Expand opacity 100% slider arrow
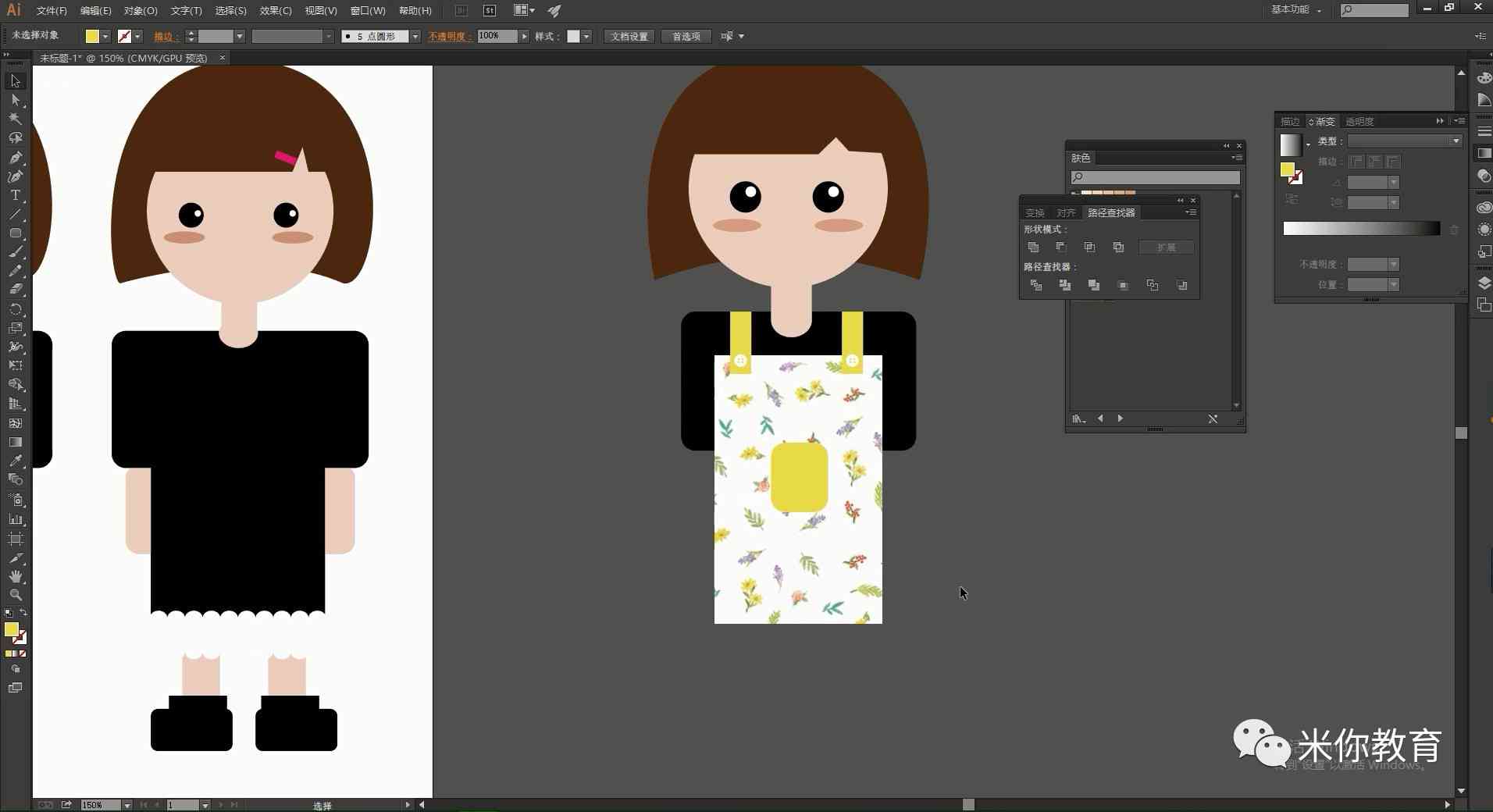The image size is (1493, 812). (x=524, y=37)
